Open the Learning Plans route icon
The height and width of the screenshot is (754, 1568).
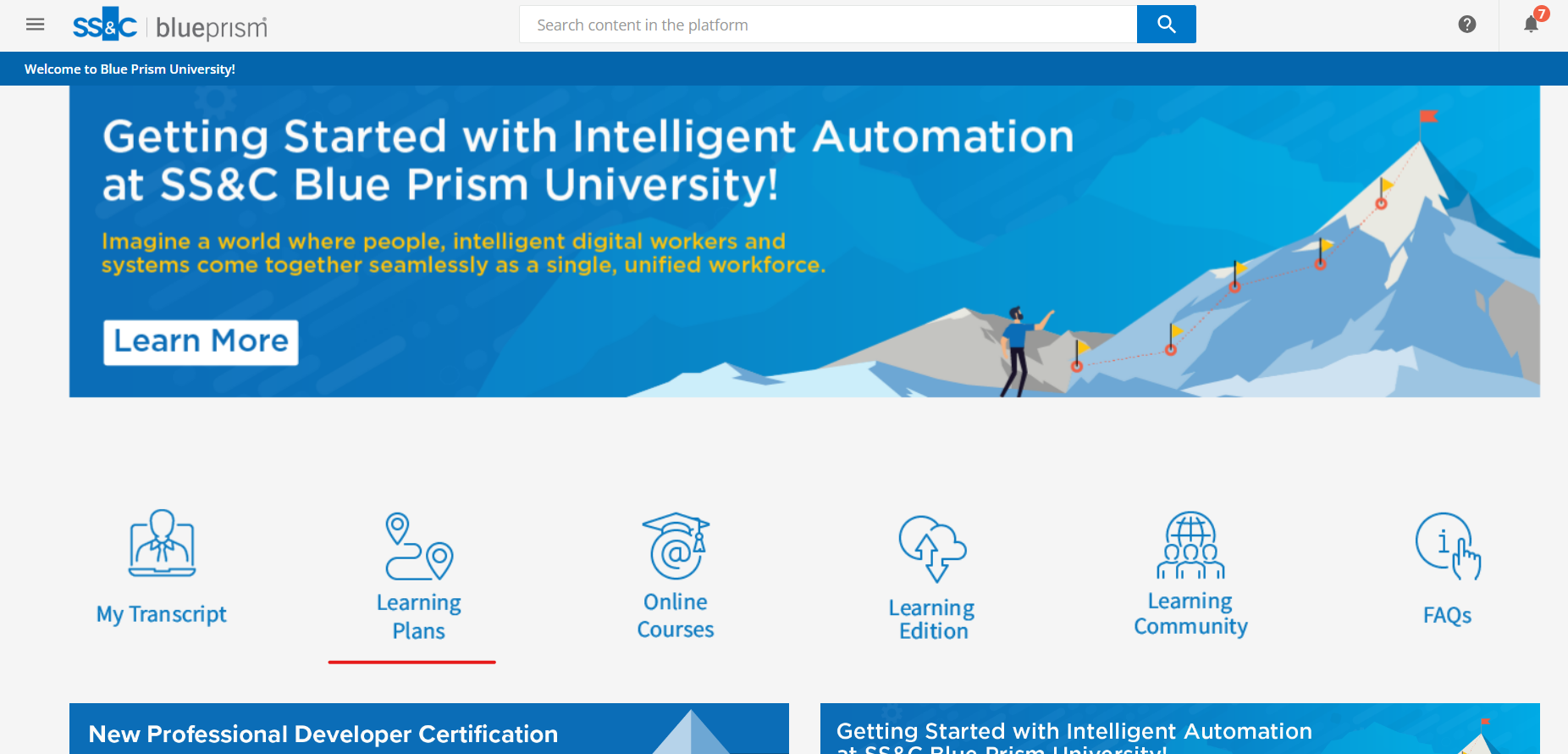419,546
